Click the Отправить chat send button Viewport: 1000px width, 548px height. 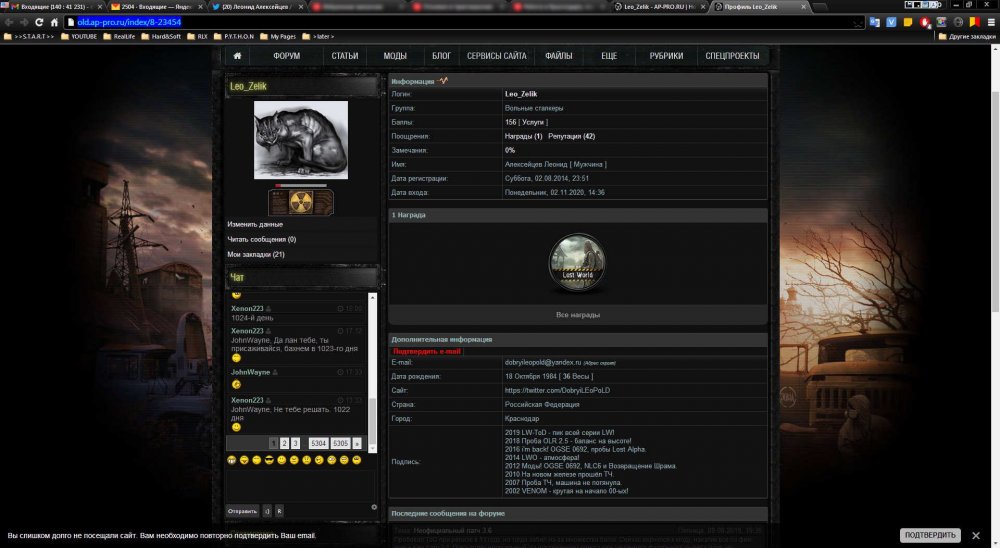pos(243,511)
